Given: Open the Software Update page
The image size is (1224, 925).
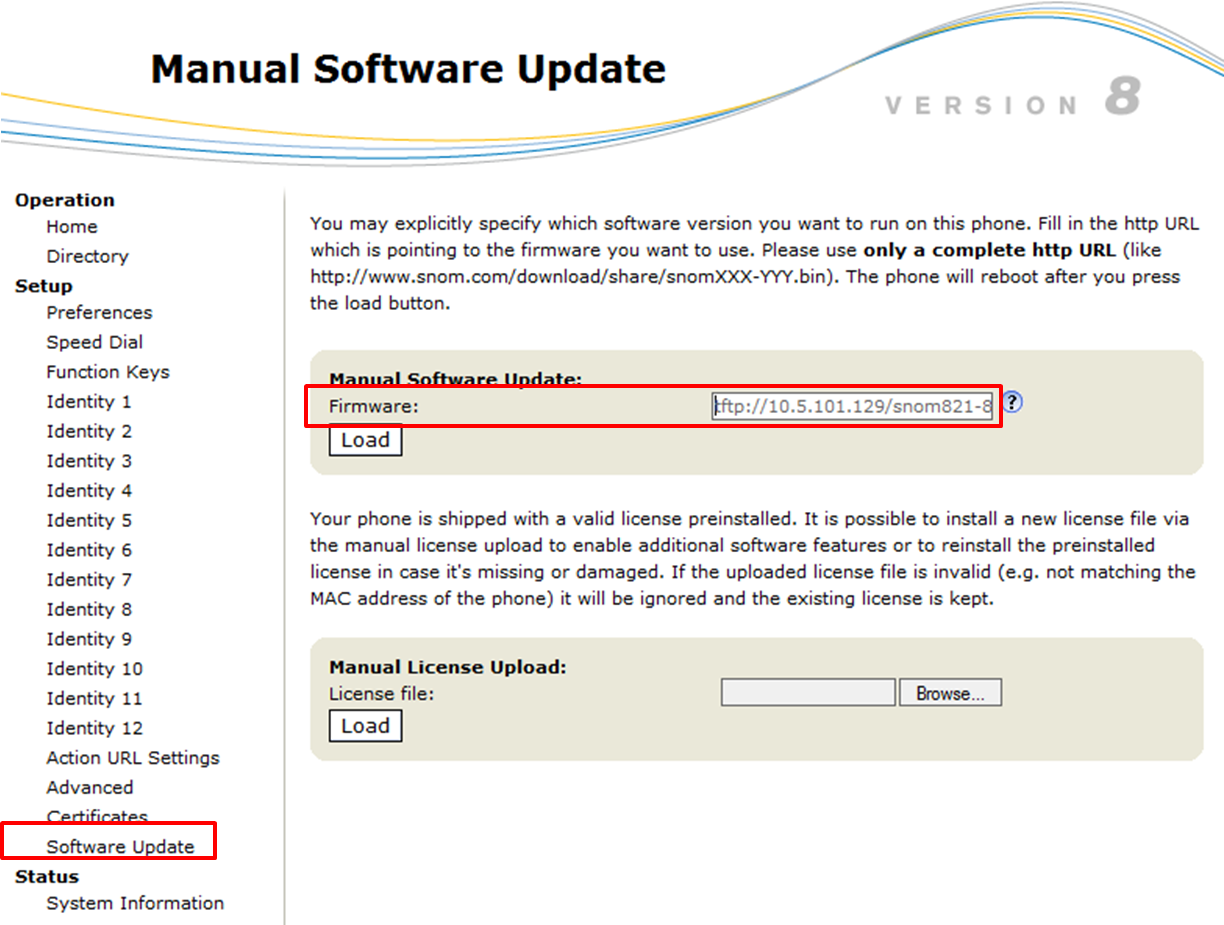Looking at the screenshot, I should click(x=120, y=847).
